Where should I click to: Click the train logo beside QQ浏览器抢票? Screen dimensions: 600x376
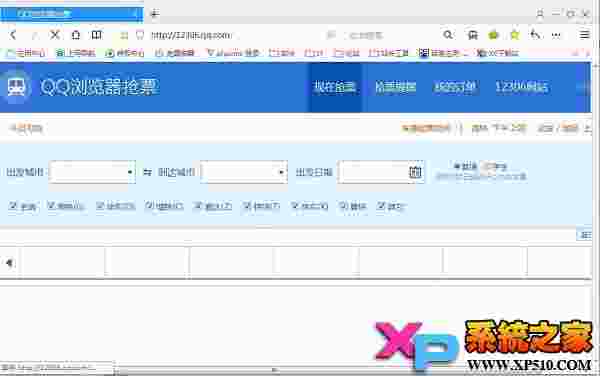(16, 87)
